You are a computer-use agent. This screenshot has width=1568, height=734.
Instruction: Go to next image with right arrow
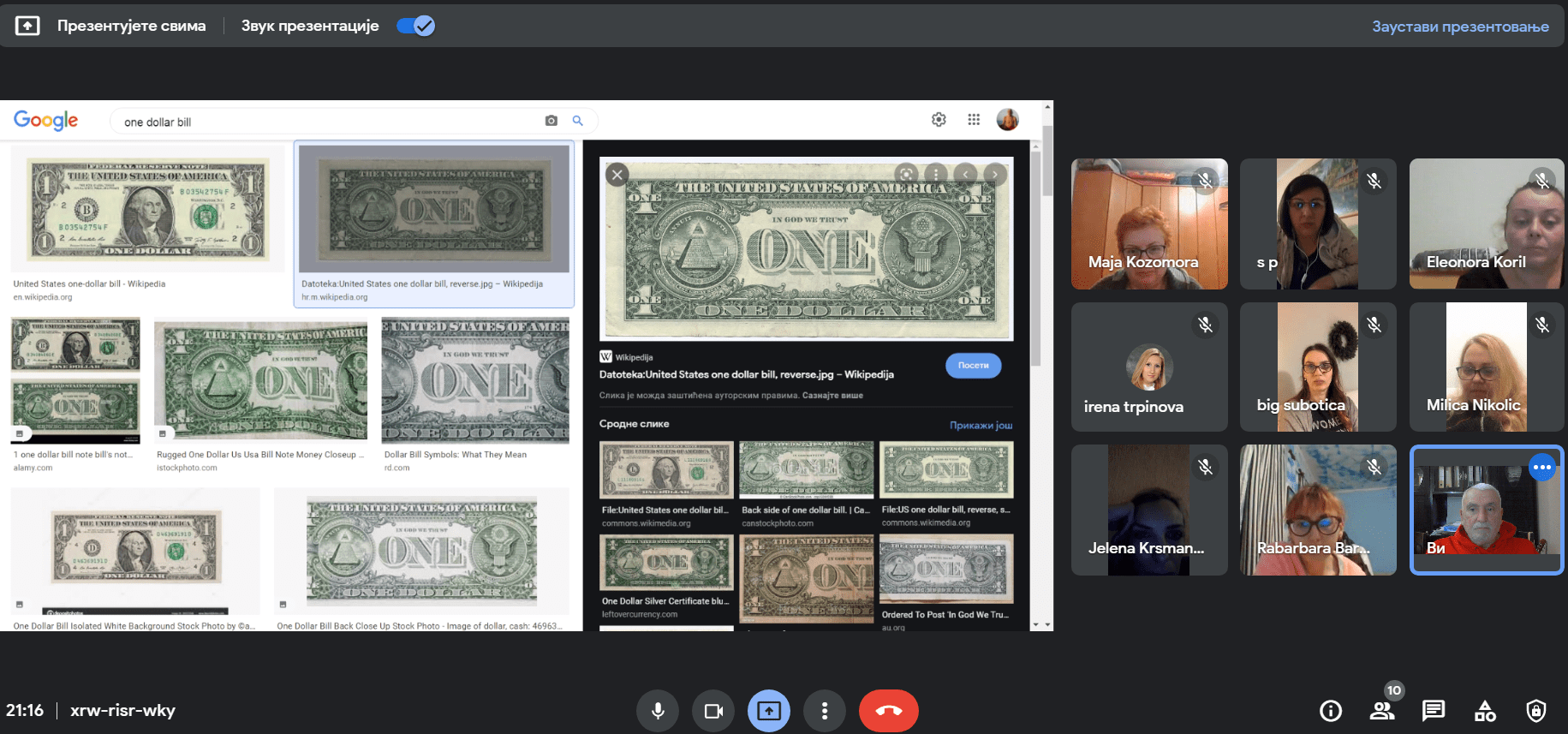pos(994,174)
